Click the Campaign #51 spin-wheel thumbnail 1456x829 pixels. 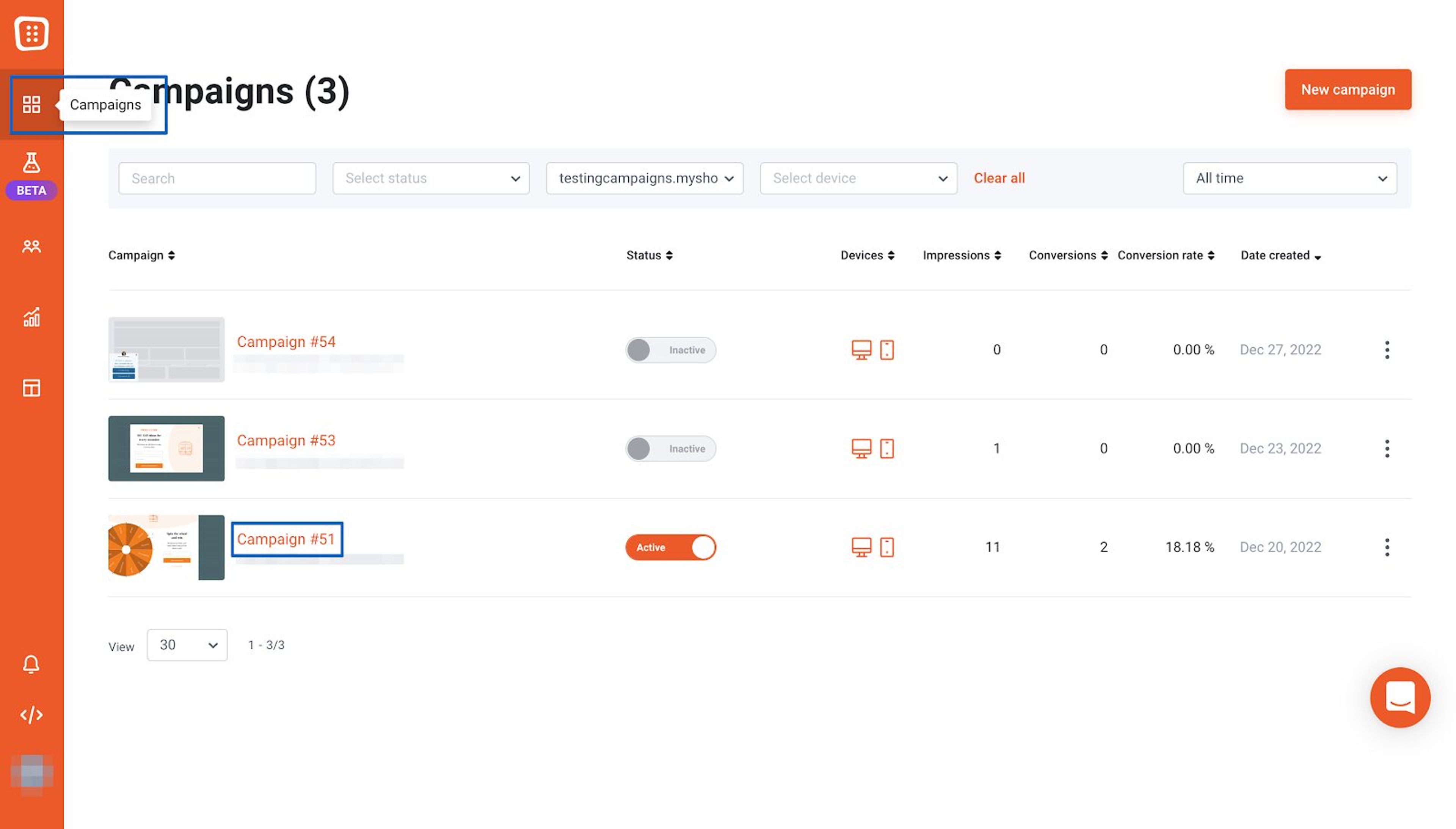(x=166, y=547)
